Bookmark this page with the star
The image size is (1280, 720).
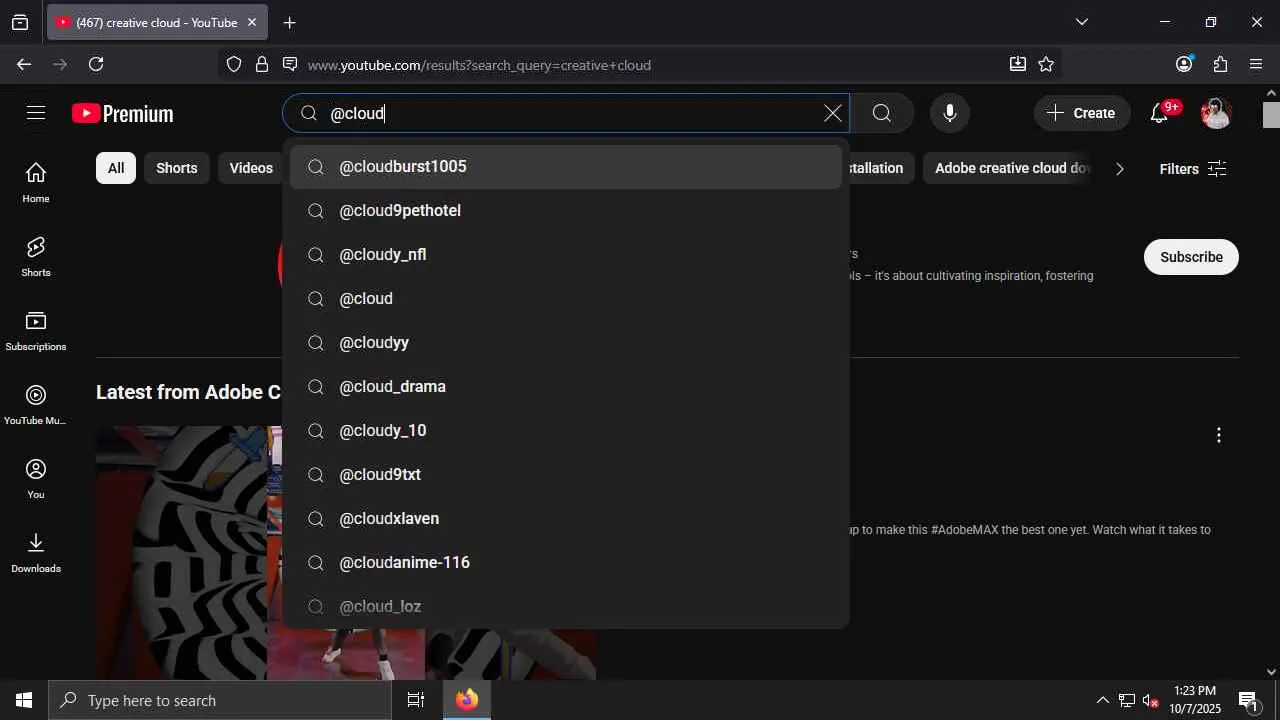pos(1046,64)
